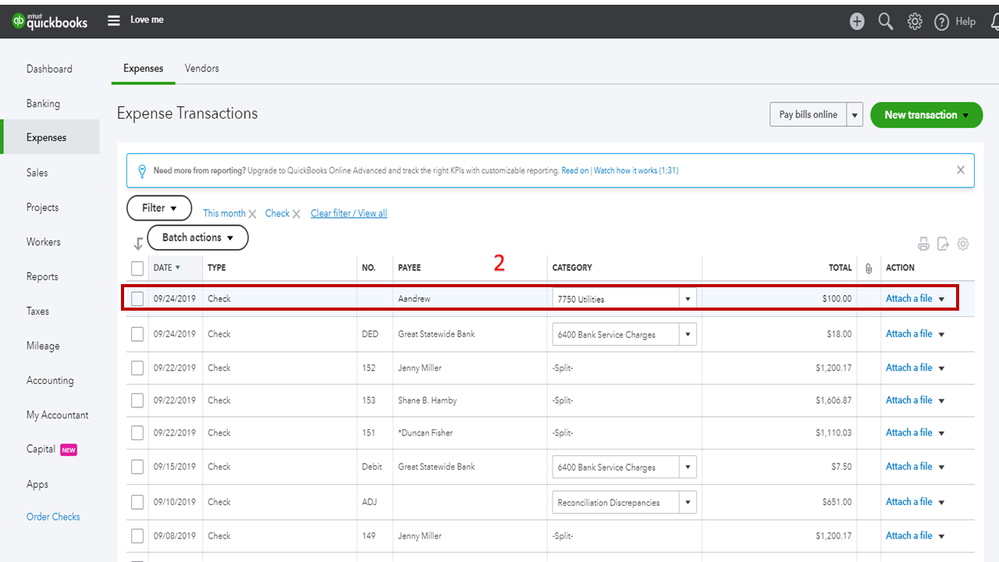This screenshot has height=562, width=999.
Task: Expand the Filter dropdown
Action: coord(159,208)
